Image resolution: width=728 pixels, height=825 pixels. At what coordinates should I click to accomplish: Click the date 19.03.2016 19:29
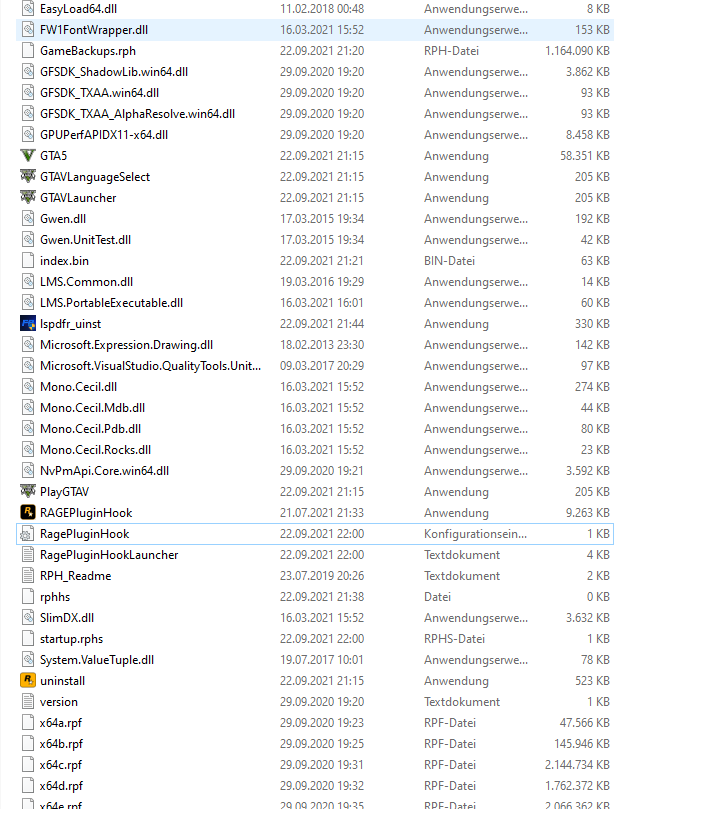pos(322,281)
